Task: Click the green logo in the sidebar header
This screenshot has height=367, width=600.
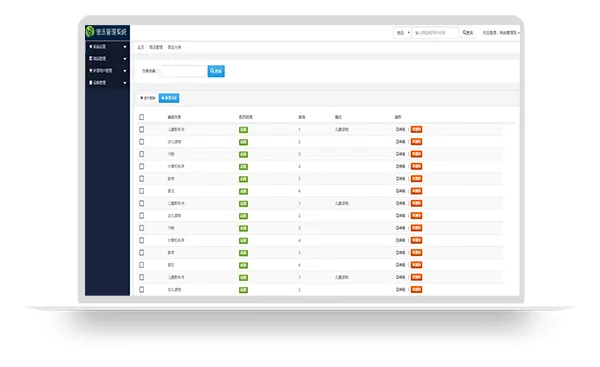Action: coord(90,32)
